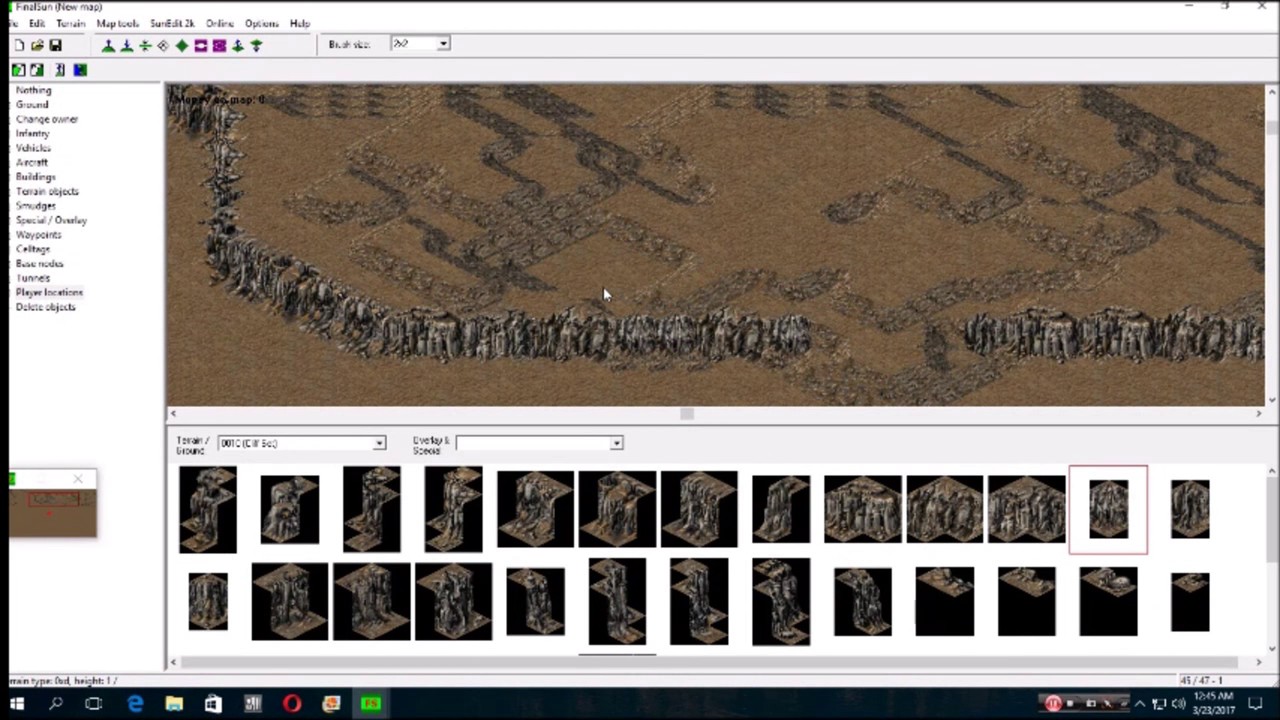
Task: Select Buildings in the object list
Action: 35,177
